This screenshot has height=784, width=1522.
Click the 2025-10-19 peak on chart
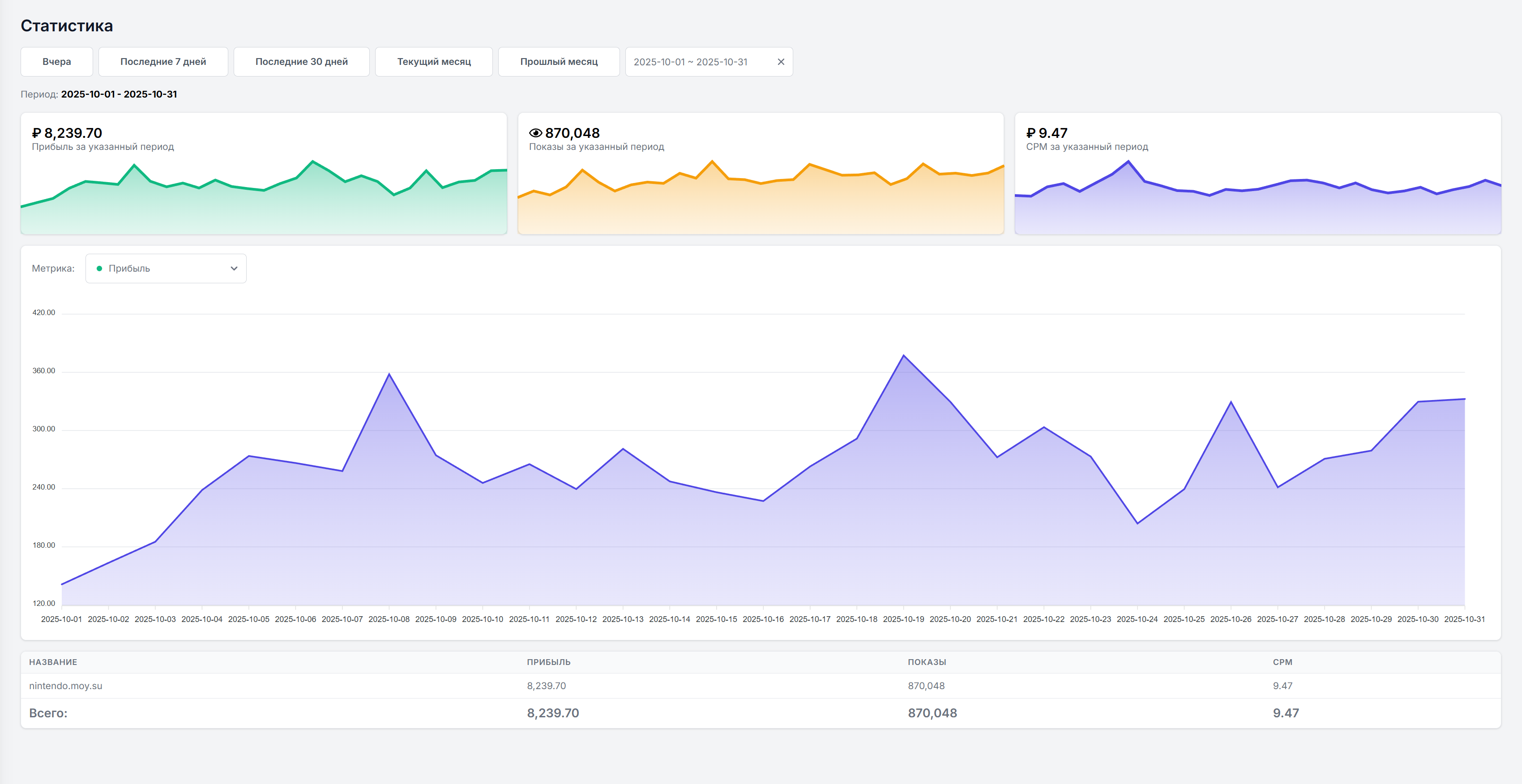click(x=903, y=356)
